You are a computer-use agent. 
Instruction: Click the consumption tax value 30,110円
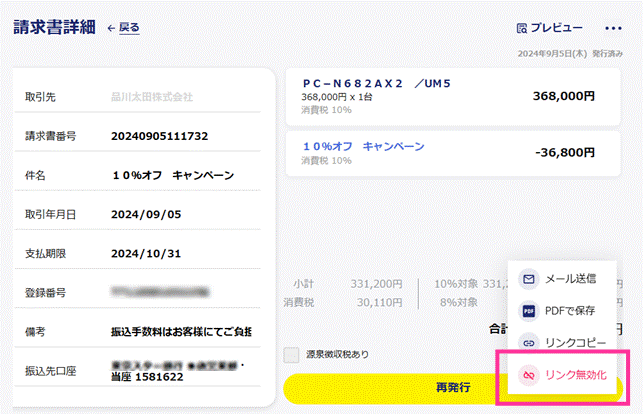[379, 303]
